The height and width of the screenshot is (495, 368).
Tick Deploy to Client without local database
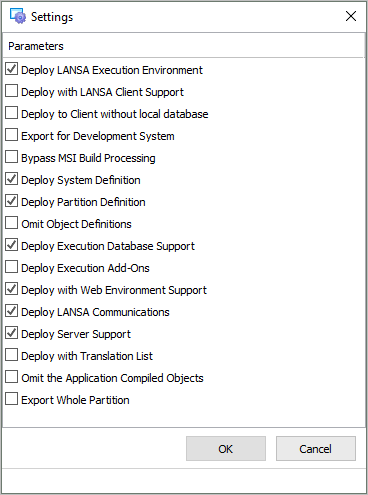click(x=12, y=113)
